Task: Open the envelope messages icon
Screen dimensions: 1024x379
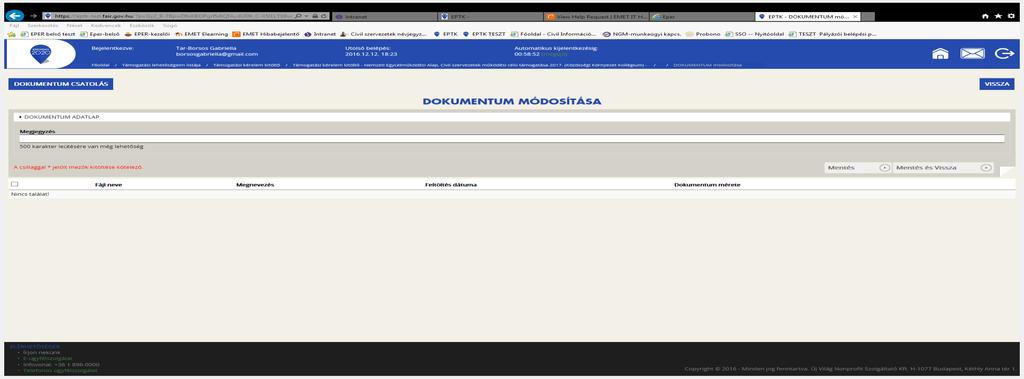Action: 972,54
